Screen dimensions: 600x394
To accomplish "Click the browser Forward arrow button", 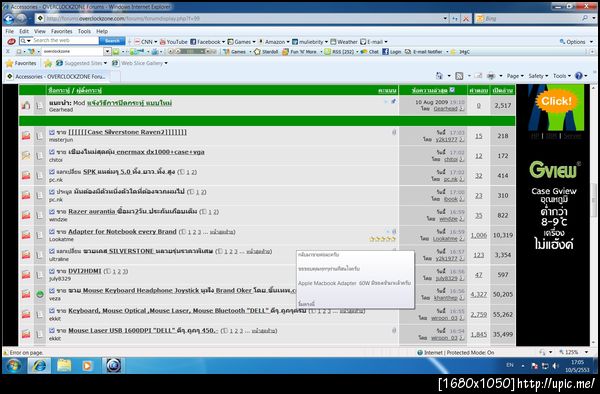I will (x=22, y=19).
